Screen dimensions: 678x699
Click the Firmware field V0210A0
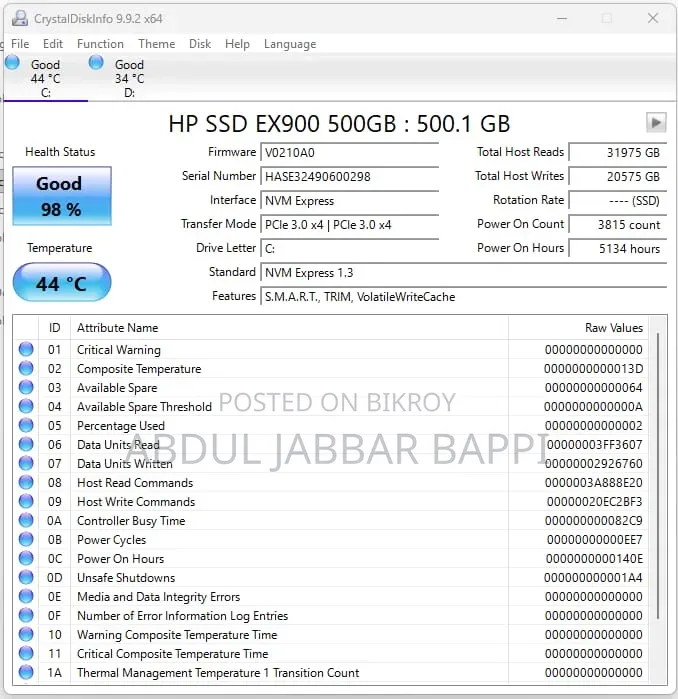[x=349, y=152]
